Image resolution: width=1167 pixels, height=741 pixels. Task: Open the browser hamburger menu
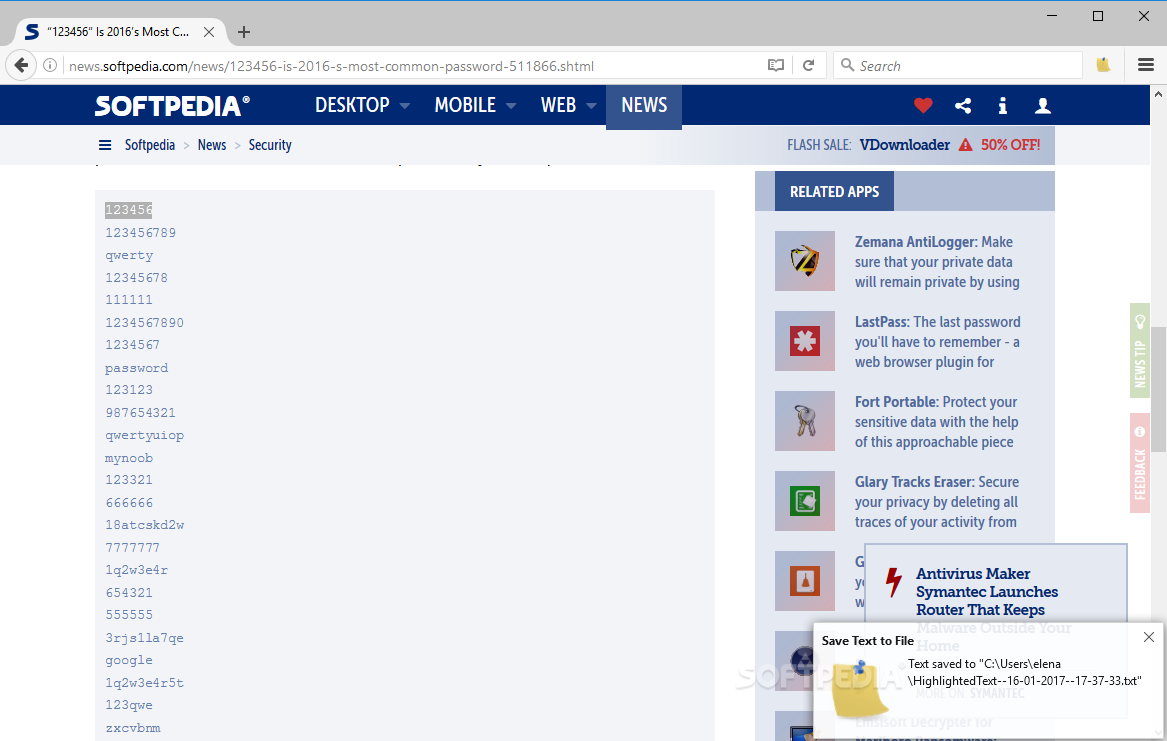pos(1145,65)
